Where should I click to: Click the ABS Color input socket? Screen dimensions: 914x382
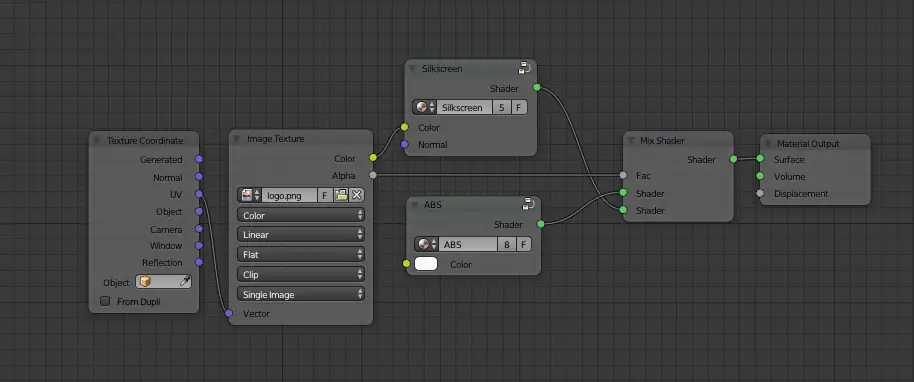pyautogui.click(x=406, y=264)
